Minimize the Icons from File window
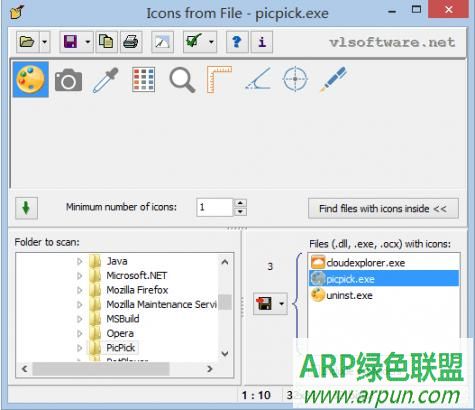This screenshot has height=410, width=475. tap(392, 12)
